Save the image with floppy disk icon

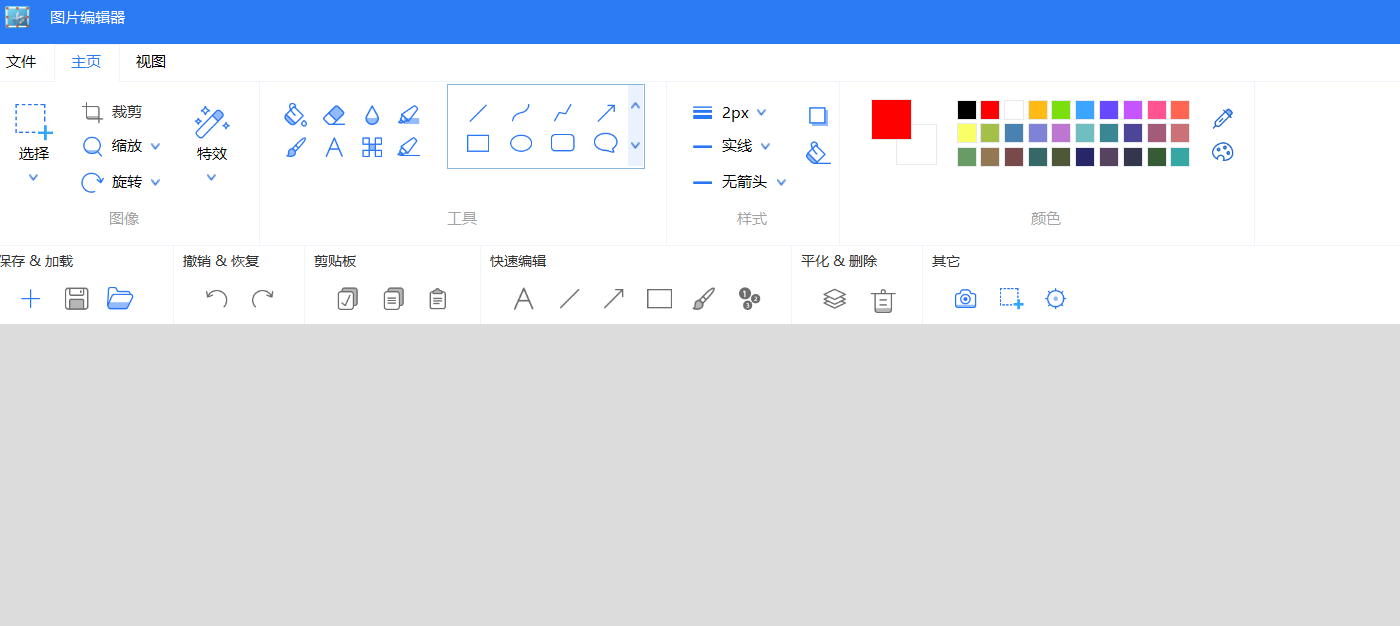click(x=77, y=298)
